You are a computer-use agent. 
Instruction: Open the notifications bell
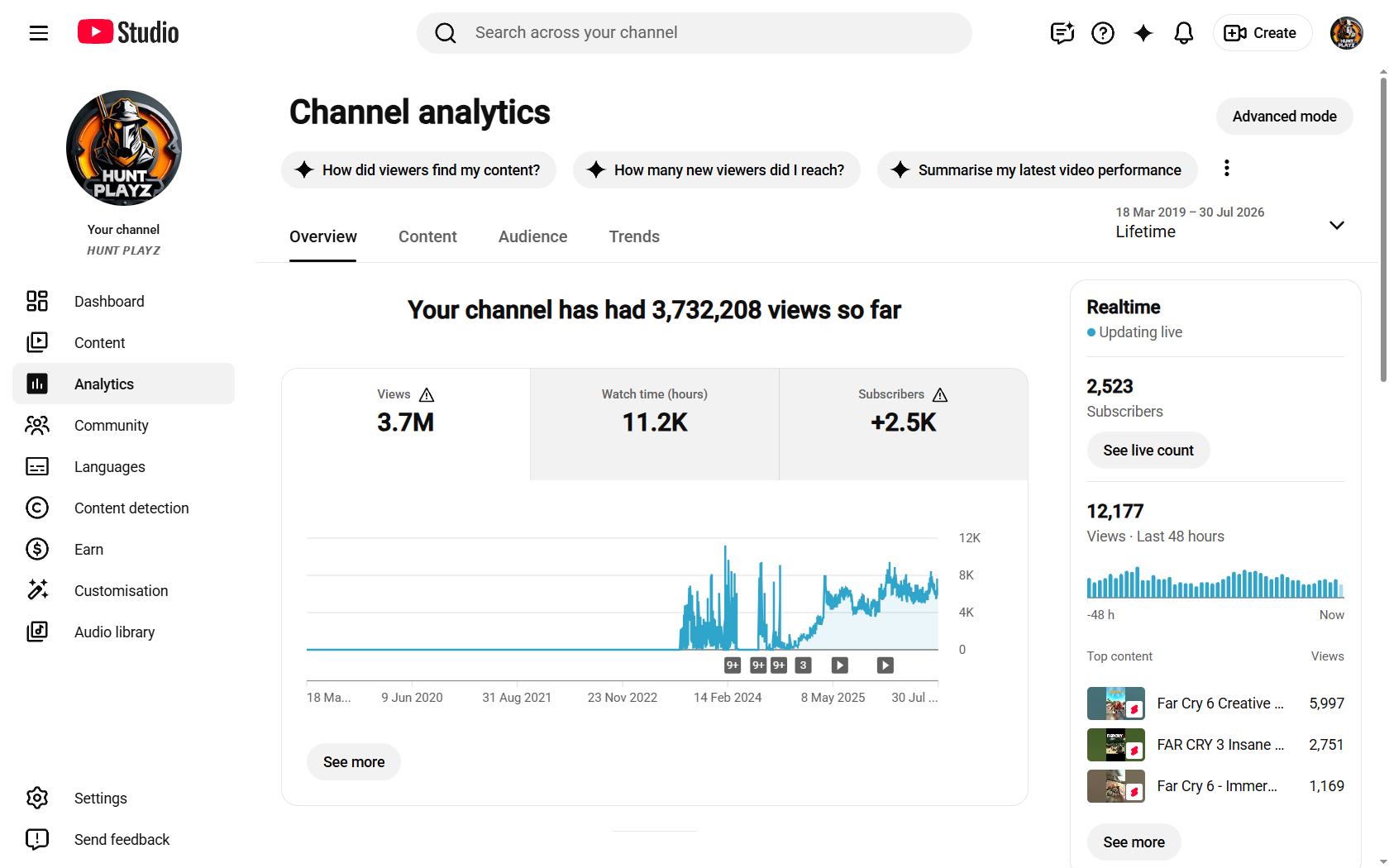pos(1184,33)
